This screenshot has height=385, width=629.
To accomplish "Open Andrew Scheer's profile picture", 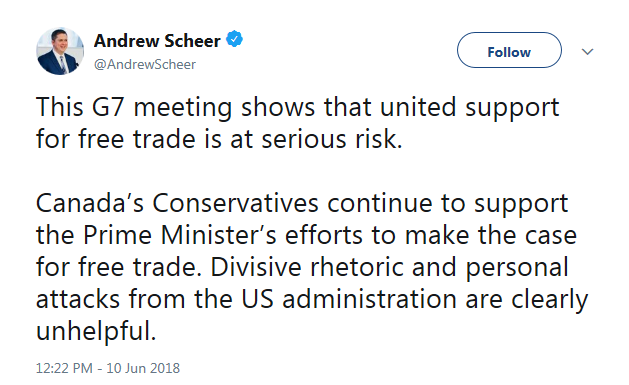I will point(60,51).
